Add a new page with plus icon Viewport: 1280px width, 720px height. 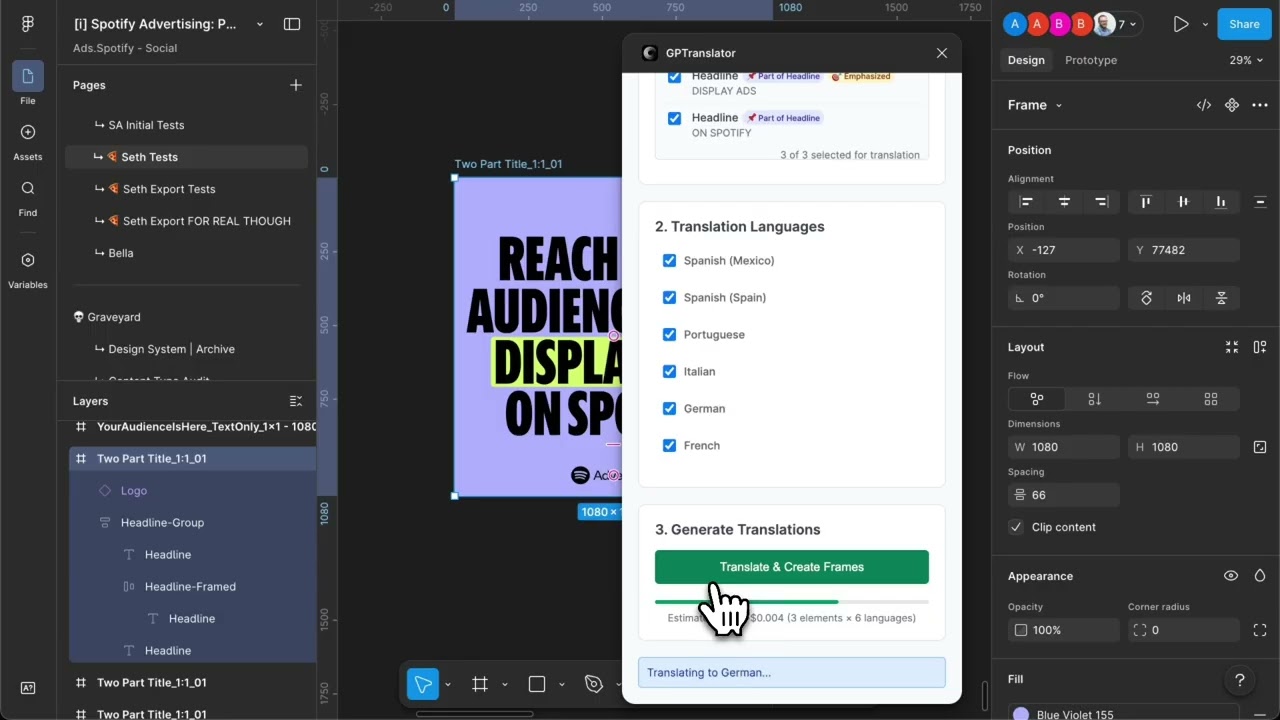pos(296,85)
